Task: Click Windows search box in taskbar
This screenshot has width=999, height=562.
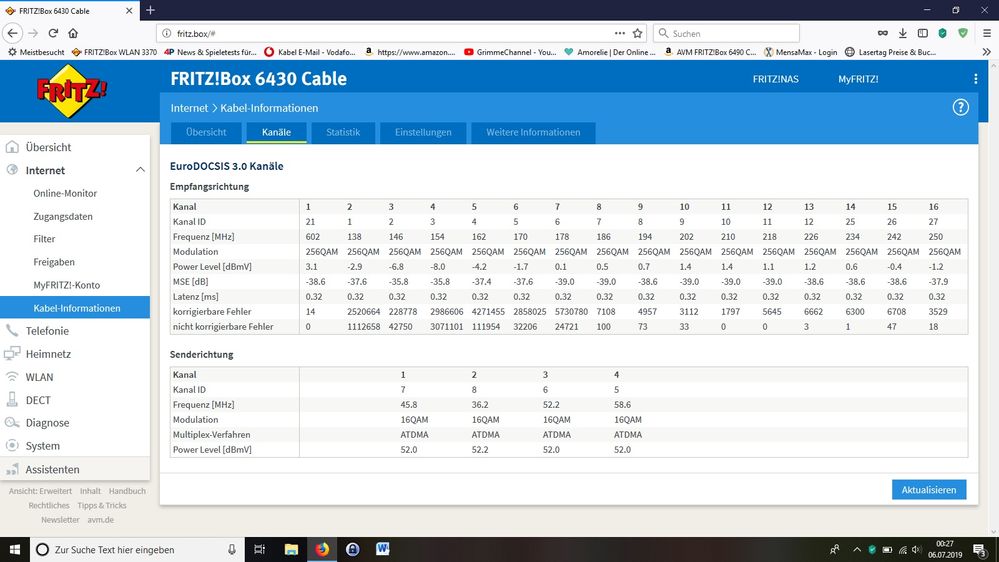Action: 137,549
